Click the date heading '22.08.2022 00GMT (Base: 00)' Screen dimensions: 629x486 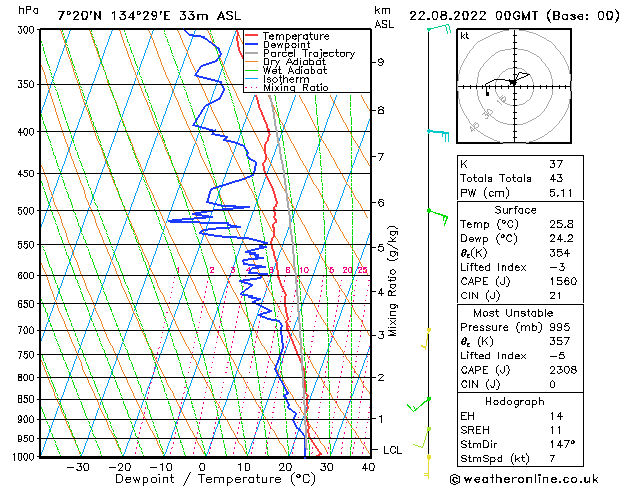point(514,16)
